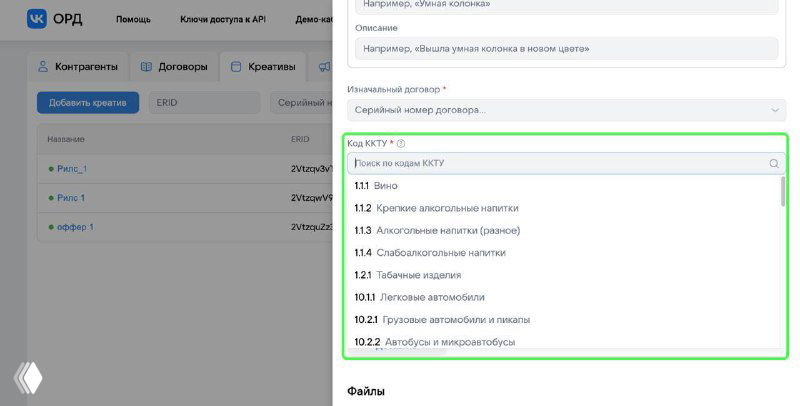This screenshot has width=800, height=406.
Task: Click the VK logo icon
Action: [37, 19]
